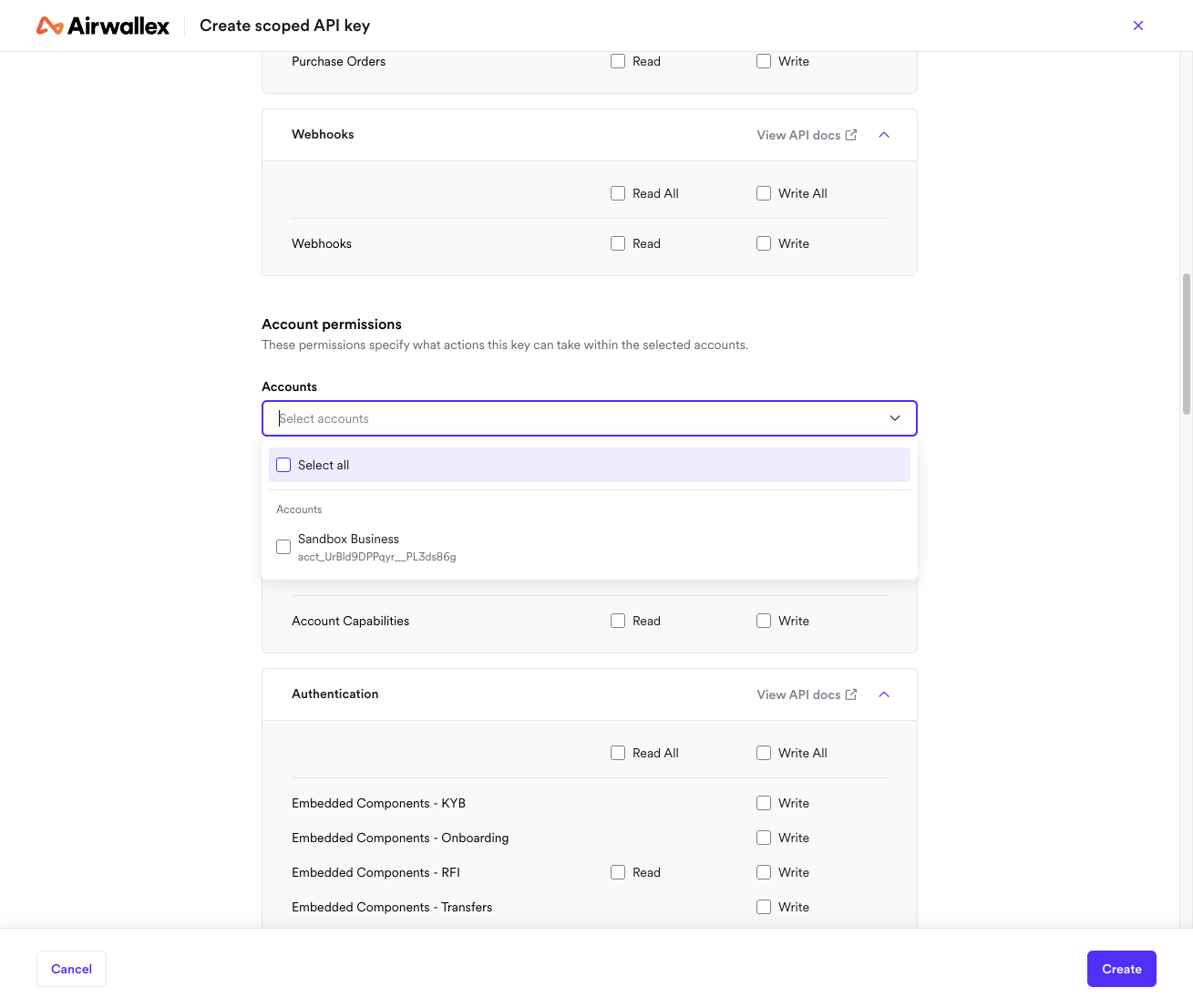The height and width of the screenshot is (1008, 1193).
Task: Enable Write for Embedded Components - Onboarding
Action: (x=764, y=838)
